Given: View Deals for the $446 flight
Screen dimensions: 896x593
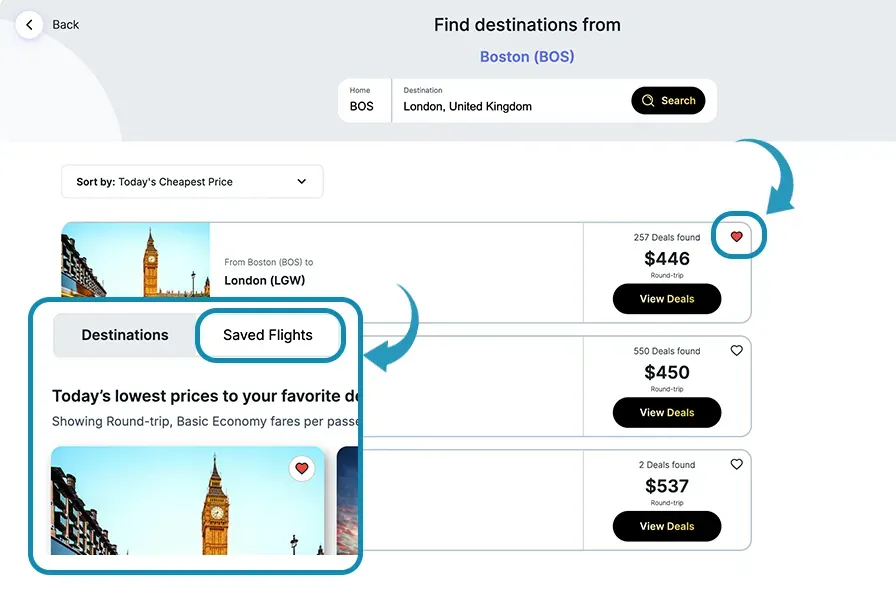Looking at the screenshot, I should click(x=667, y=299).
